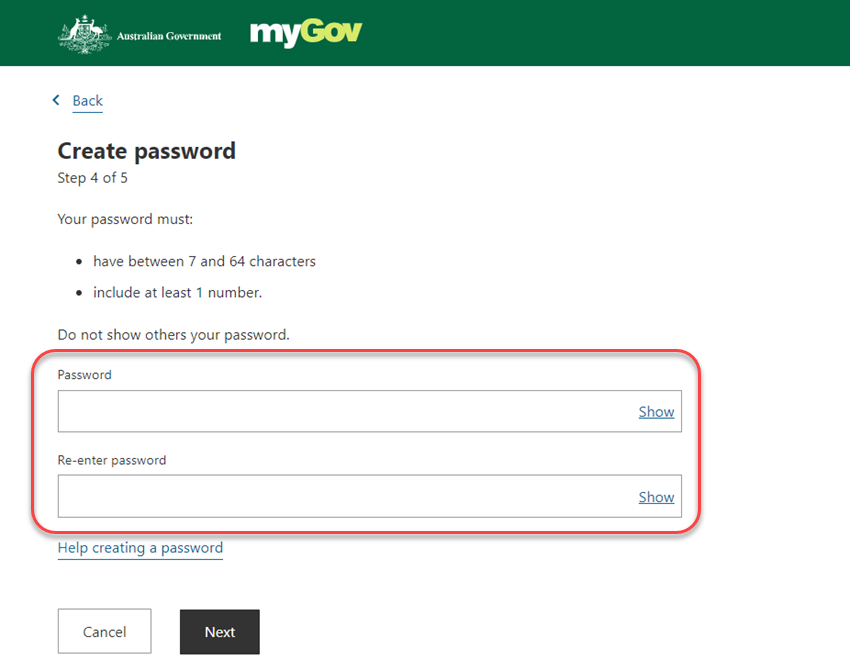Show the Re-enter password contents
The width and height of the screenshot is (850, 671).
pyautogui.click(x=656, y=497)
